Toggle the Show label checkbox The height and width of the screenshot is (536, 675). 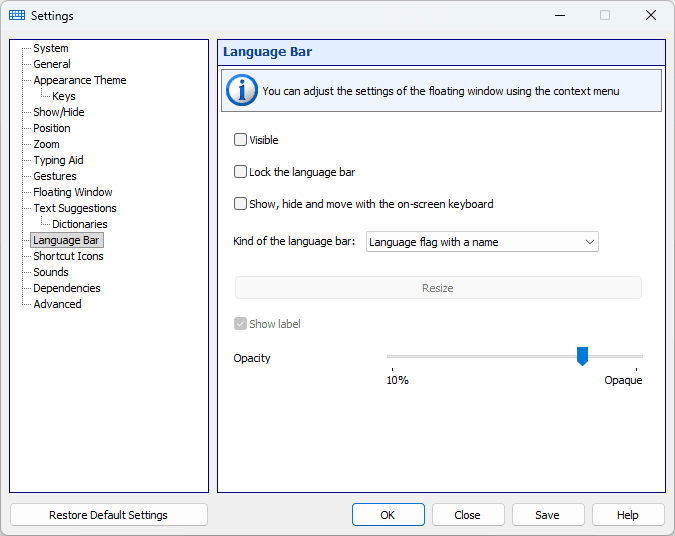240,324
